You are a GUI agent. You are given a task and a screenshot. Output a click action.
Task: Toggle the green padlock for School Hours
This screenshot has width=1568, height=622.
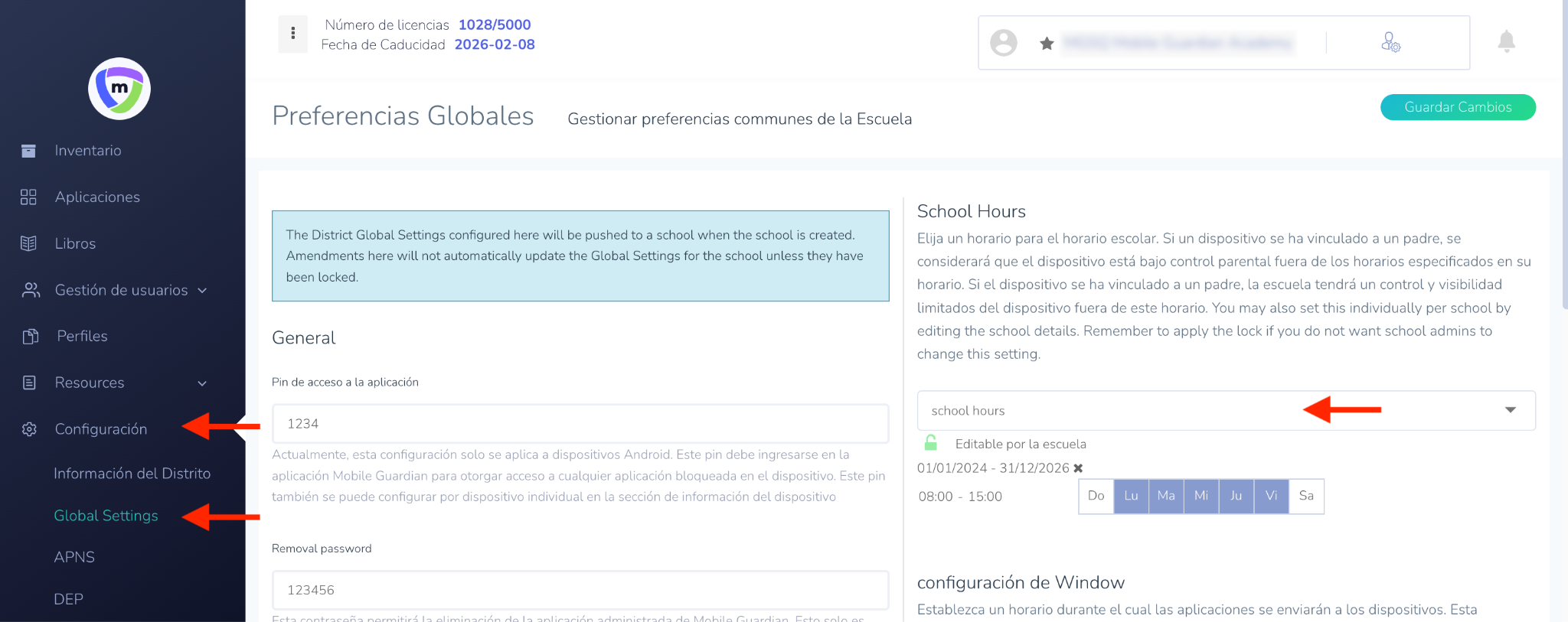tap(930, 443)
